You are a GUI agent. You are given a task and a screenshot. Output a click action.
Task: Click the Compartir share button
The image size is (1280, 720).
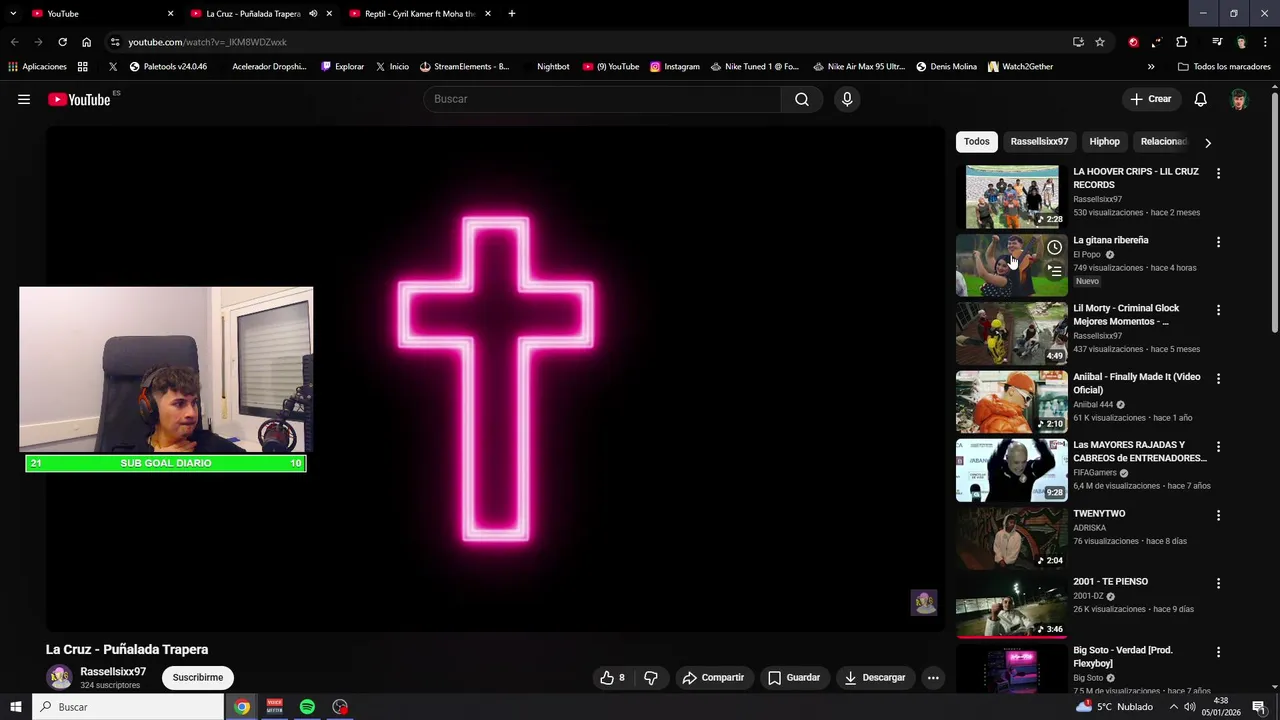pos(714,678)
